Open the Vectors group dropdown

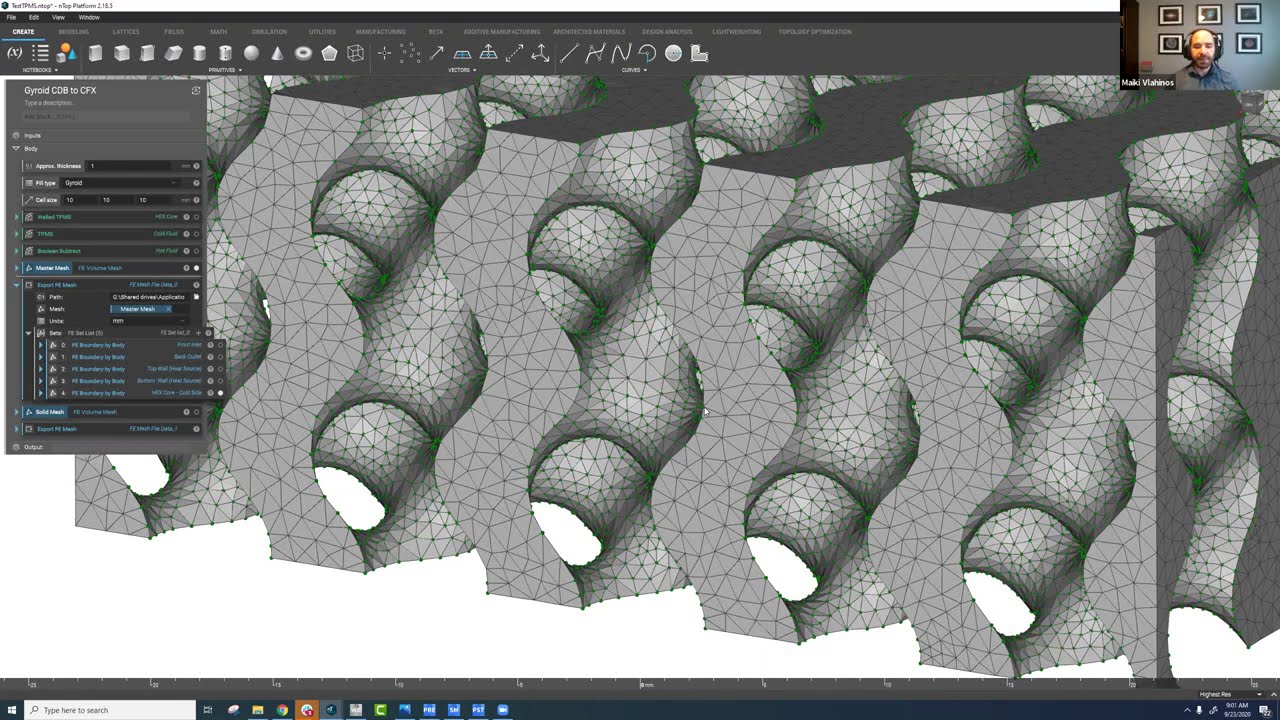click(x=461, y=70)
